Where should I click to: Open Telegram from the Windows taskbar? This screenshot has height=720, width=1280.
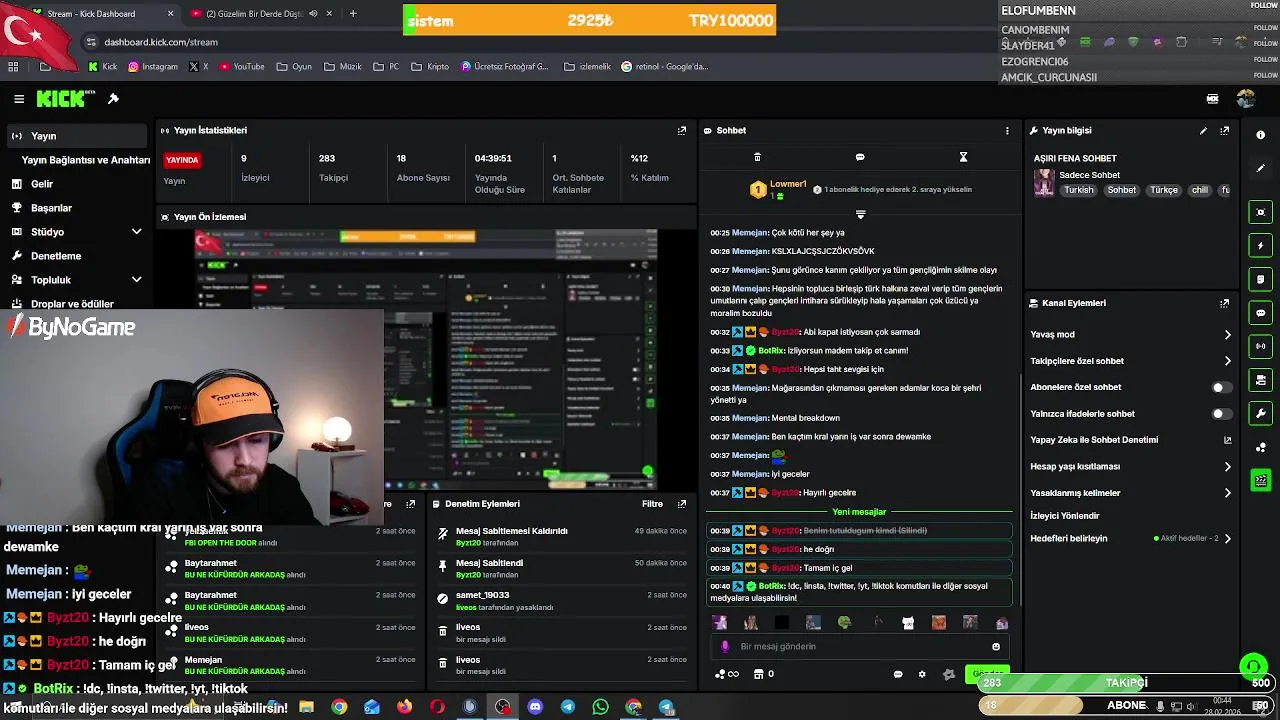568,707
